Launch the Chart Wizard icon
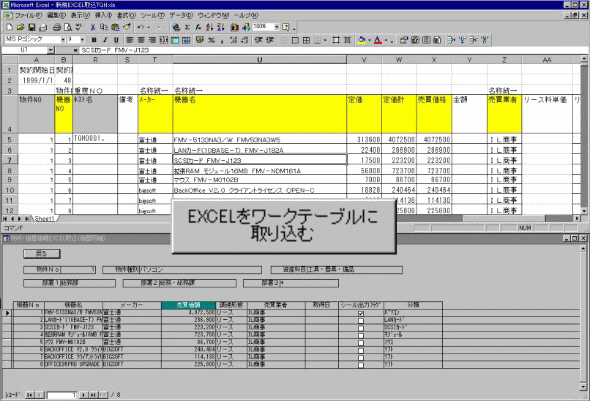This screenshot has height=401, width=590. [x=235, y=27]
